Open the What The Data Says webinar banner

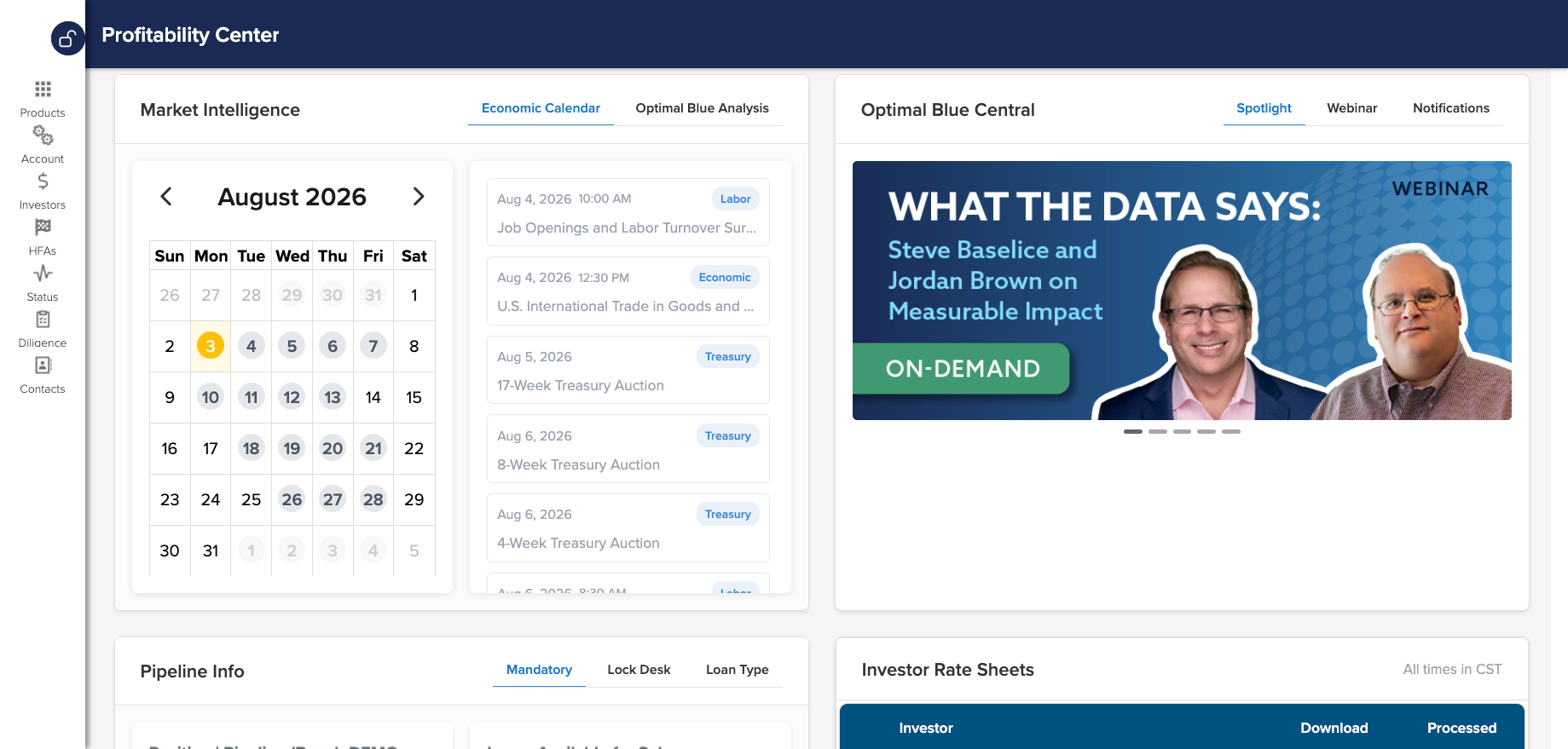point(1182,291)
